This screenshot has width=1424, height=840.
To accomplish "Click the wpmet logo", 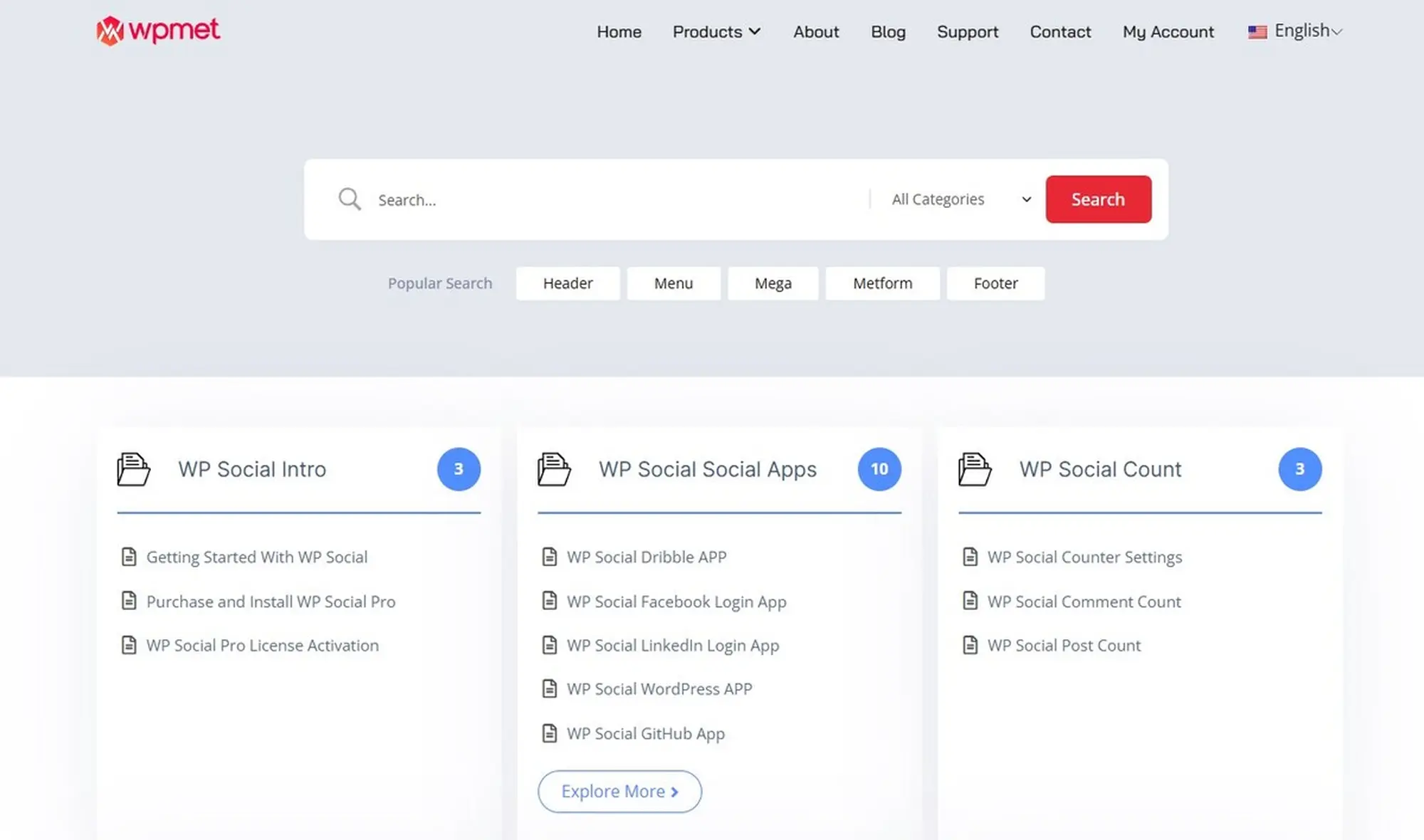I will coord(158,31).
